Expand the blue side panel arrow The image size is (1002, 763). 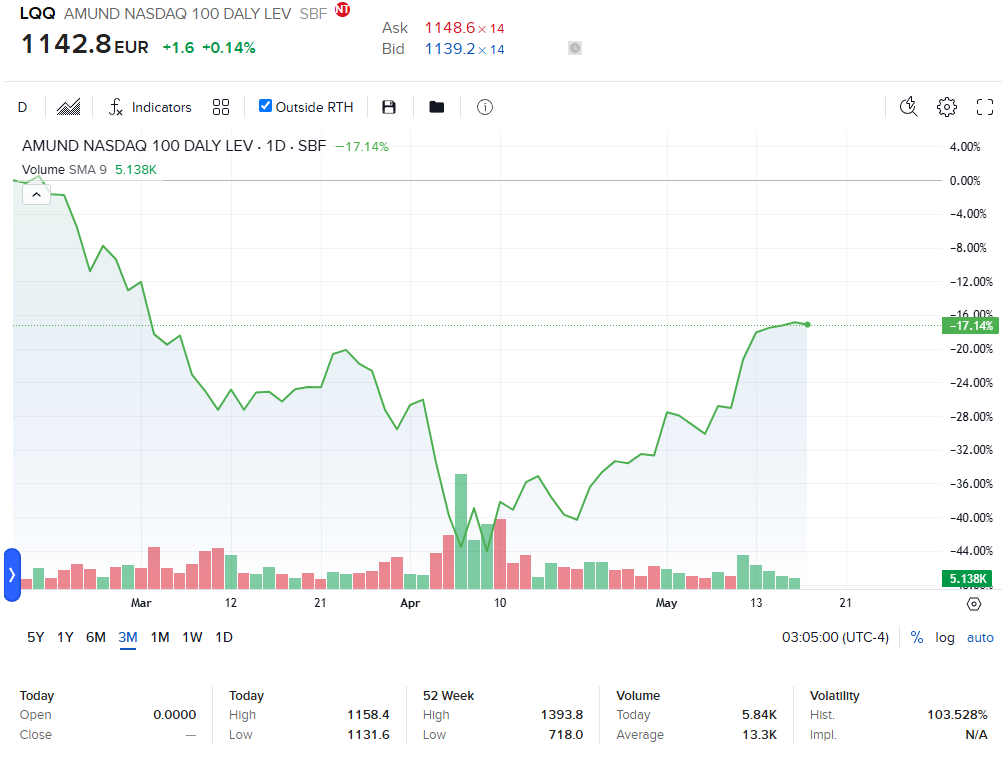coord(12,574)
